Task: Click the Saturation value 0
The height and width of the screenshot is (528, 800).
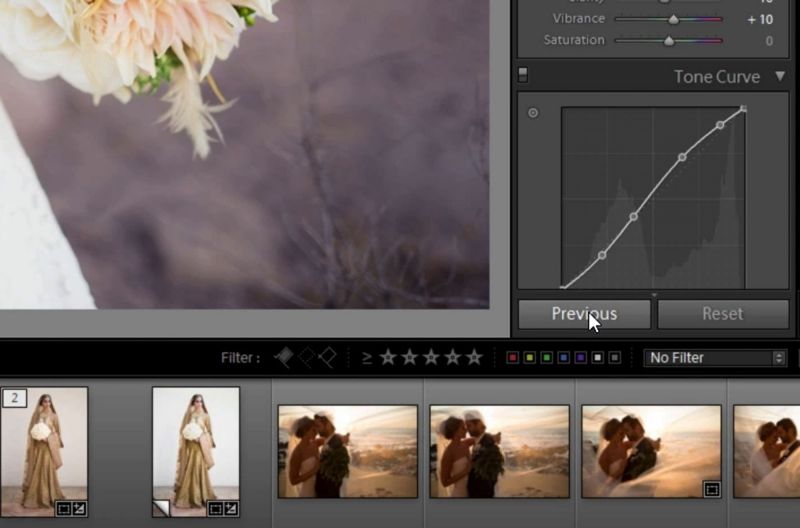Action: 769,41
